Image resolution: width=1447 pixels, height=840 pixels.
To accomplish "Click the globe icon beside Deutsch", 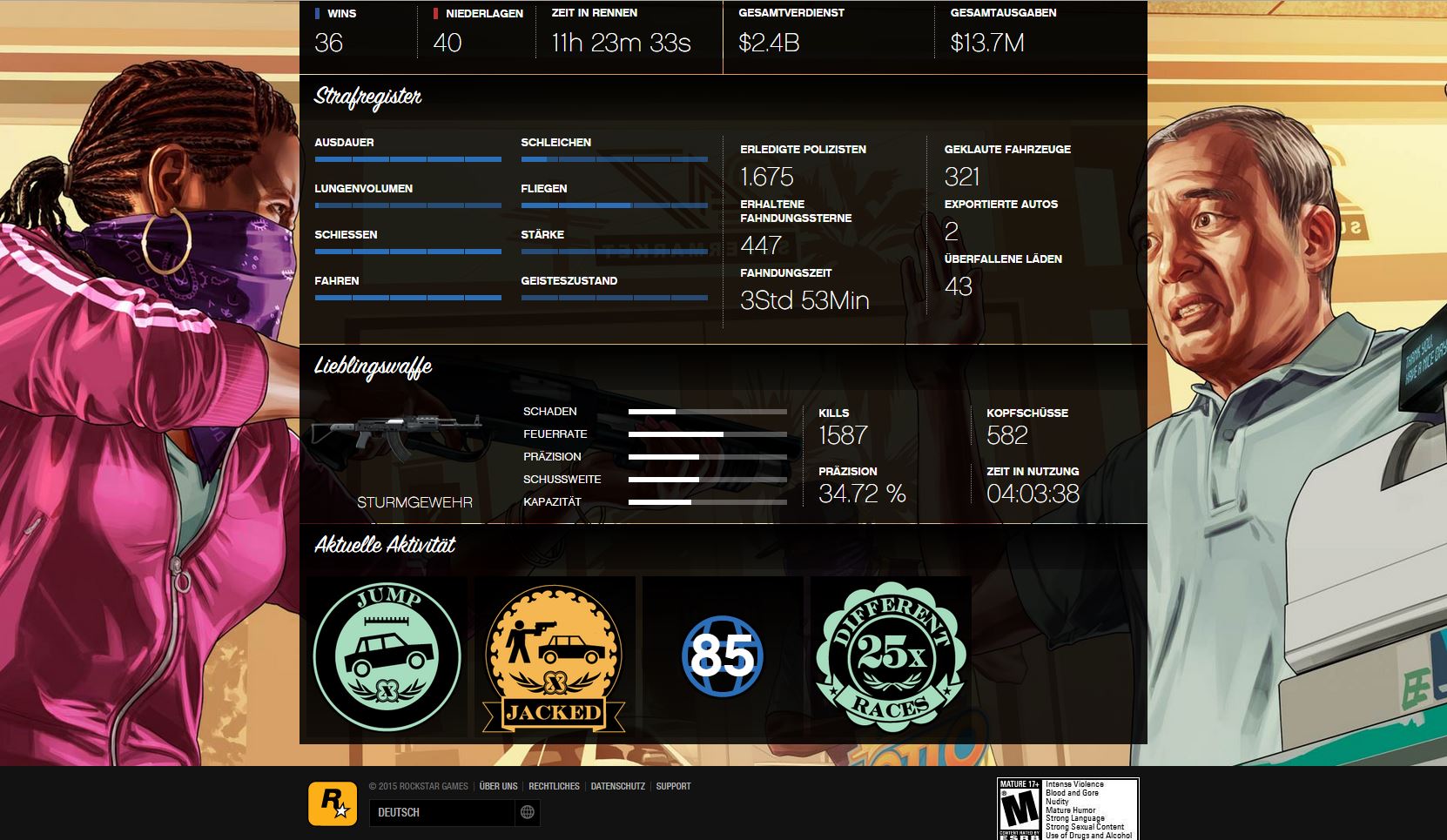I will point(527,812).
